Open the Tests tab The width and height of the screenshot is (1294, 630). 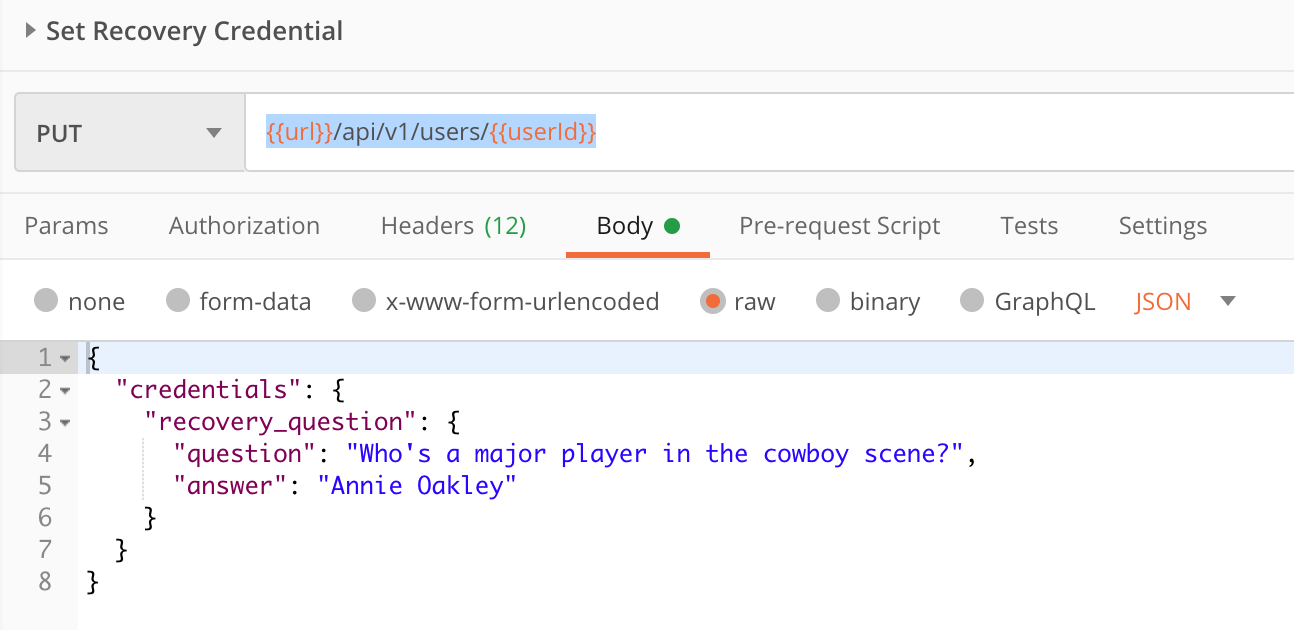pos(1029,226)
